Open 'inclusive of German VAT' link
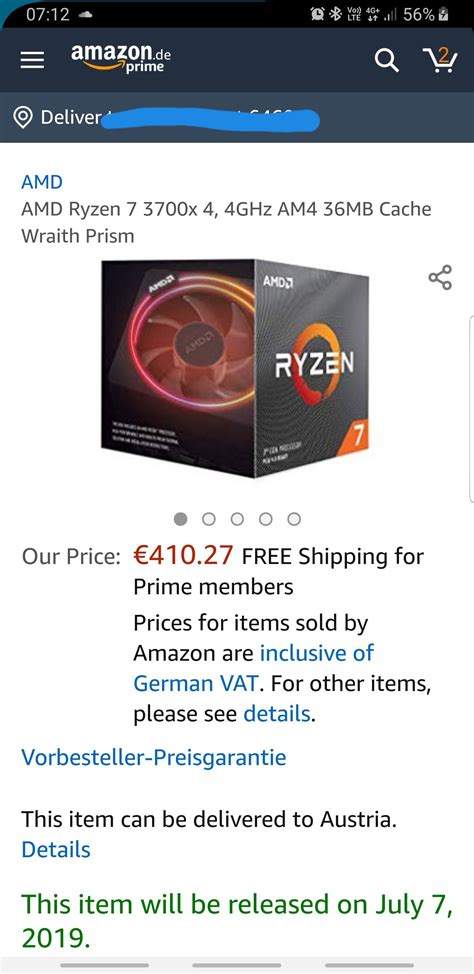 pyautogui.click(x=253, y=668)
